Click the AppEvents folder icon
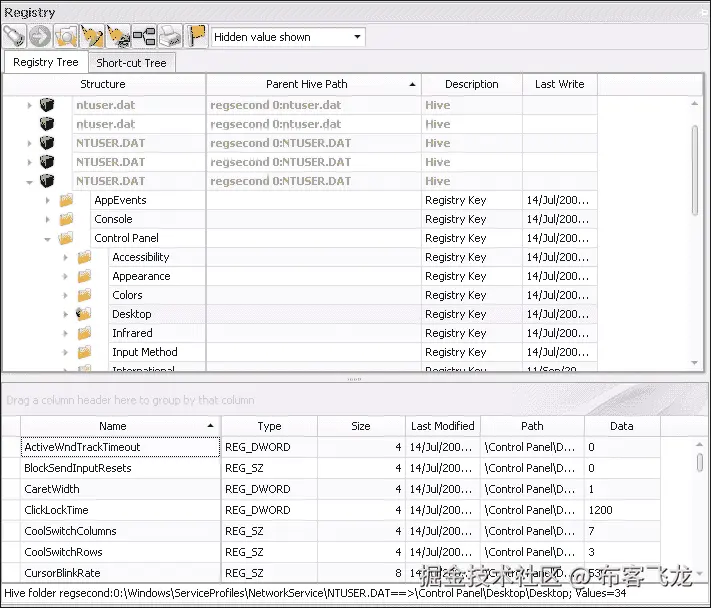 (x=66, y=200)
